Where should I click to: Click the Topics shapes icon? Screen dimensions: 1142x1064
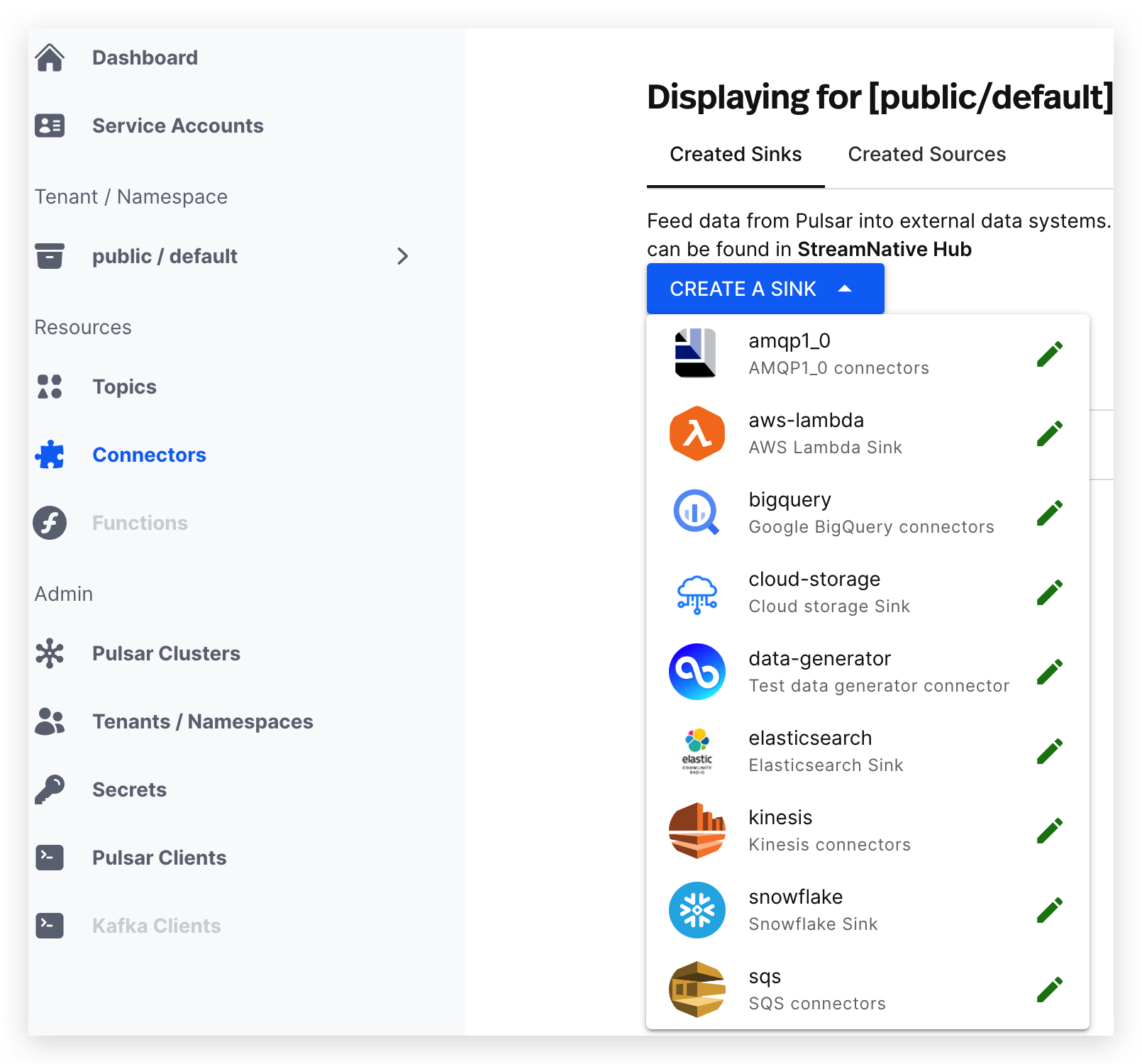(x=50, y=387)
